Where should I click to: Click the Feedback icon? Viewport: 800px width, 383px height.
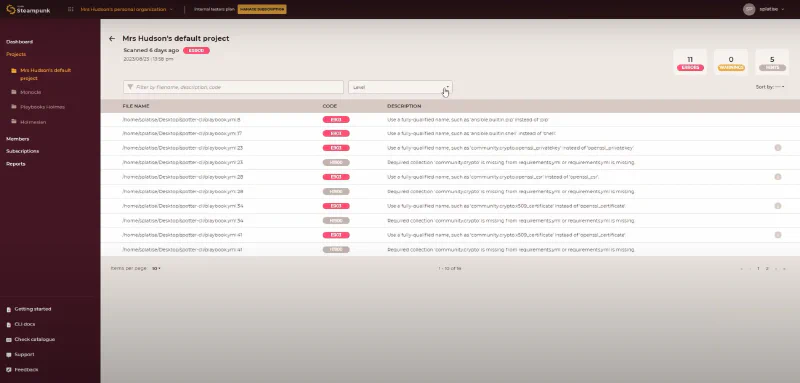point(9,370)
